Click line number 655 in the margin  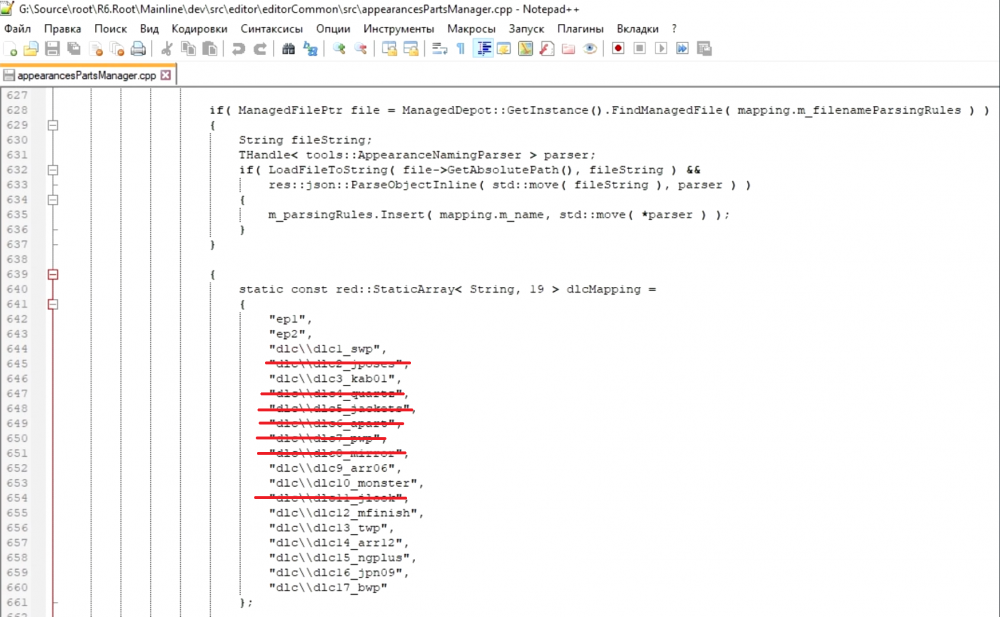coord(15,513)
